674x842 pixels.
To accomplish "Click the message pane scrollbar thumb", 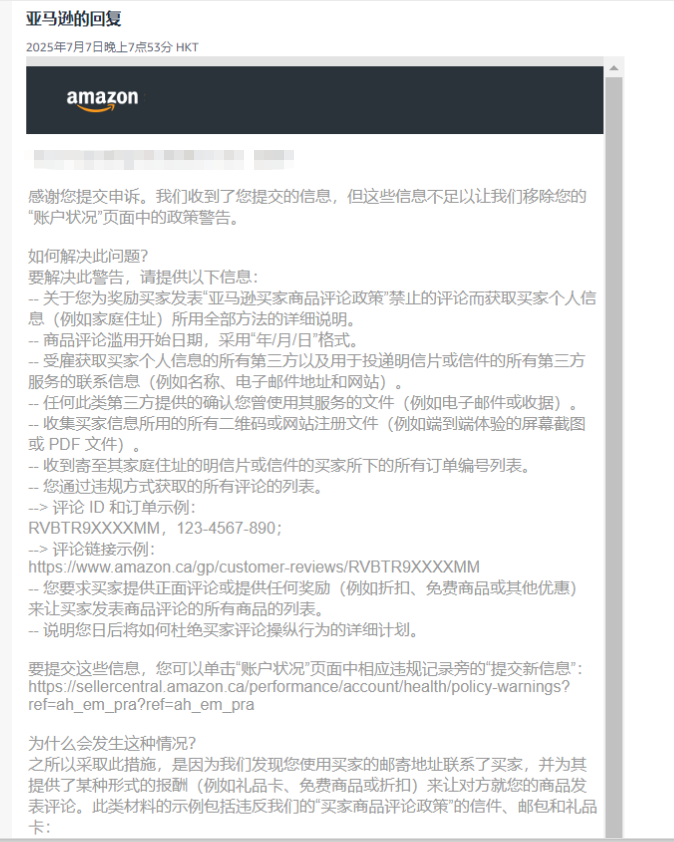I will [614, 456].
